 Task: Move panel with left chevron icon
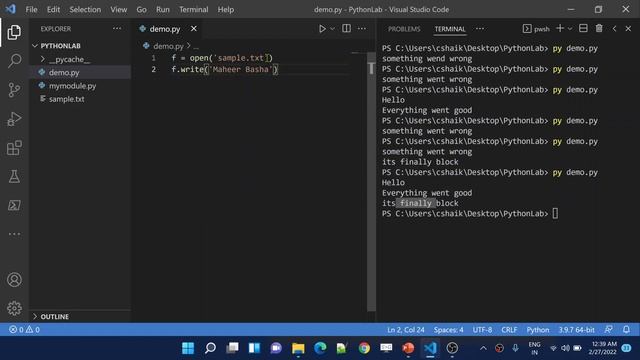click(614, 29)
